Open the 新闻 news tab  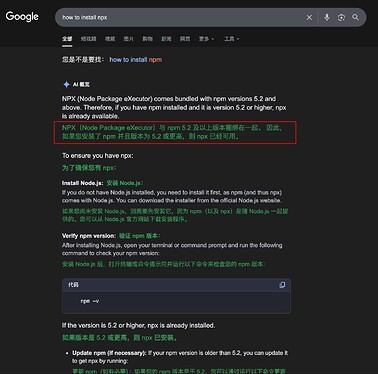(166, 39)
